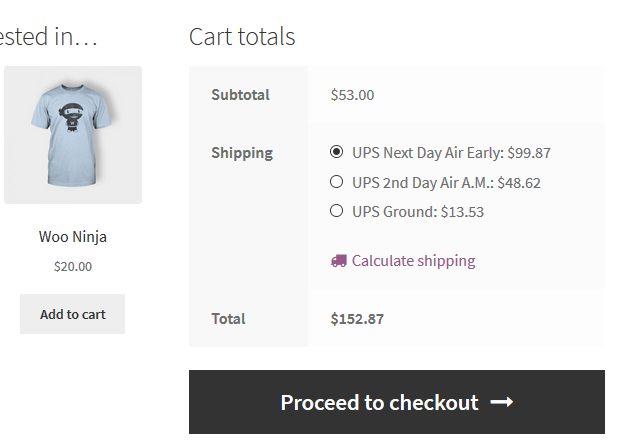Click the $20.00 Woo Ninja price
Screen dimensions: 619x447
click(x=72, y=267)
